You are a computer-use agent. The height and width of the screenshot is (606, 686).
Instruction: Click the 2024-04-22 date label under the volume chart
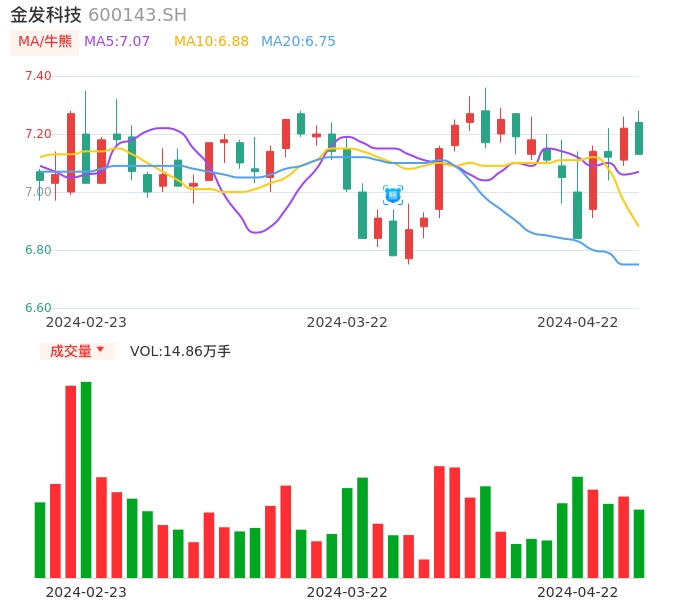point(578,592)
